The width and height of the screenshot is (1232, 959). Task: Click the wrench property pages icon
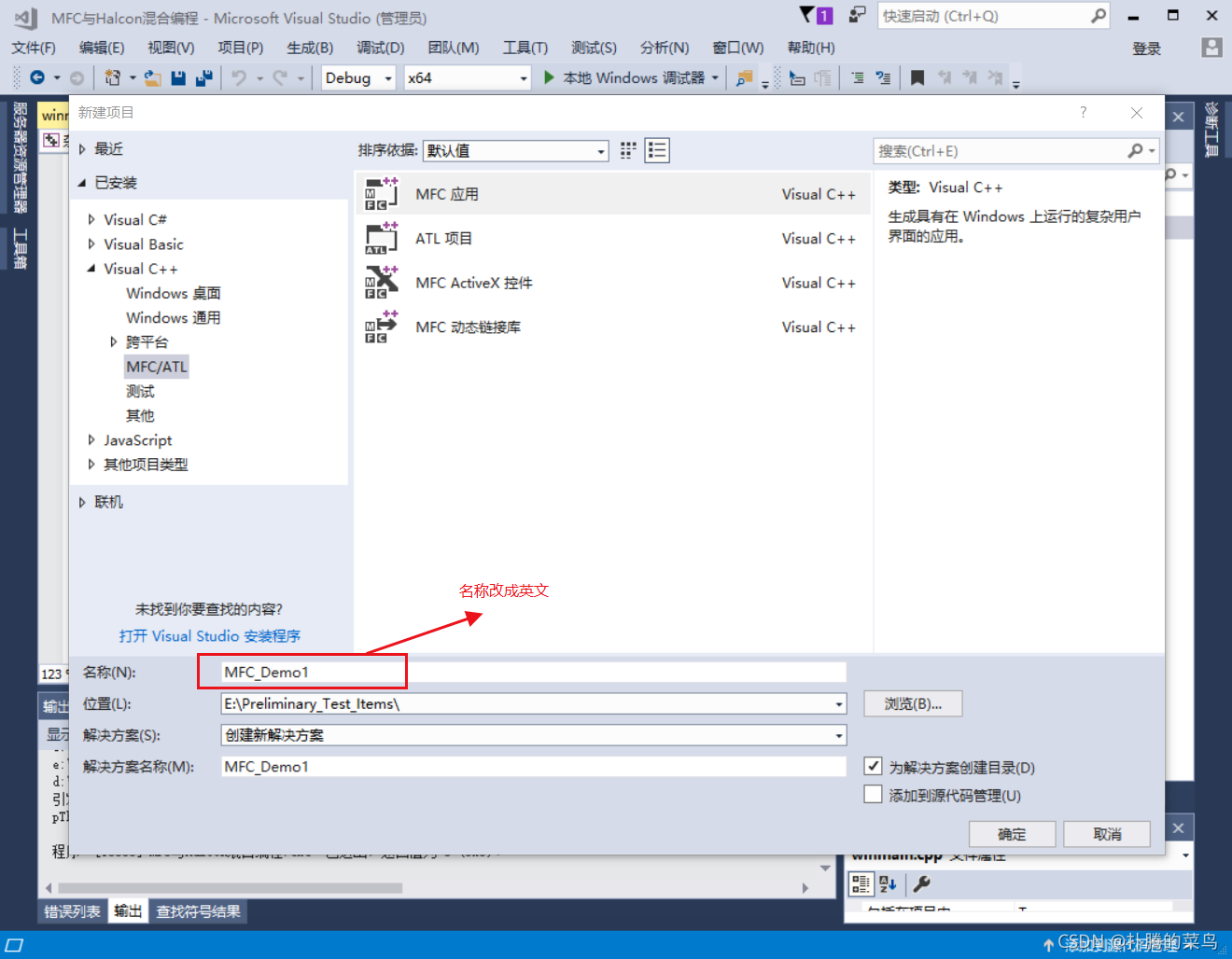pos(921,883)
